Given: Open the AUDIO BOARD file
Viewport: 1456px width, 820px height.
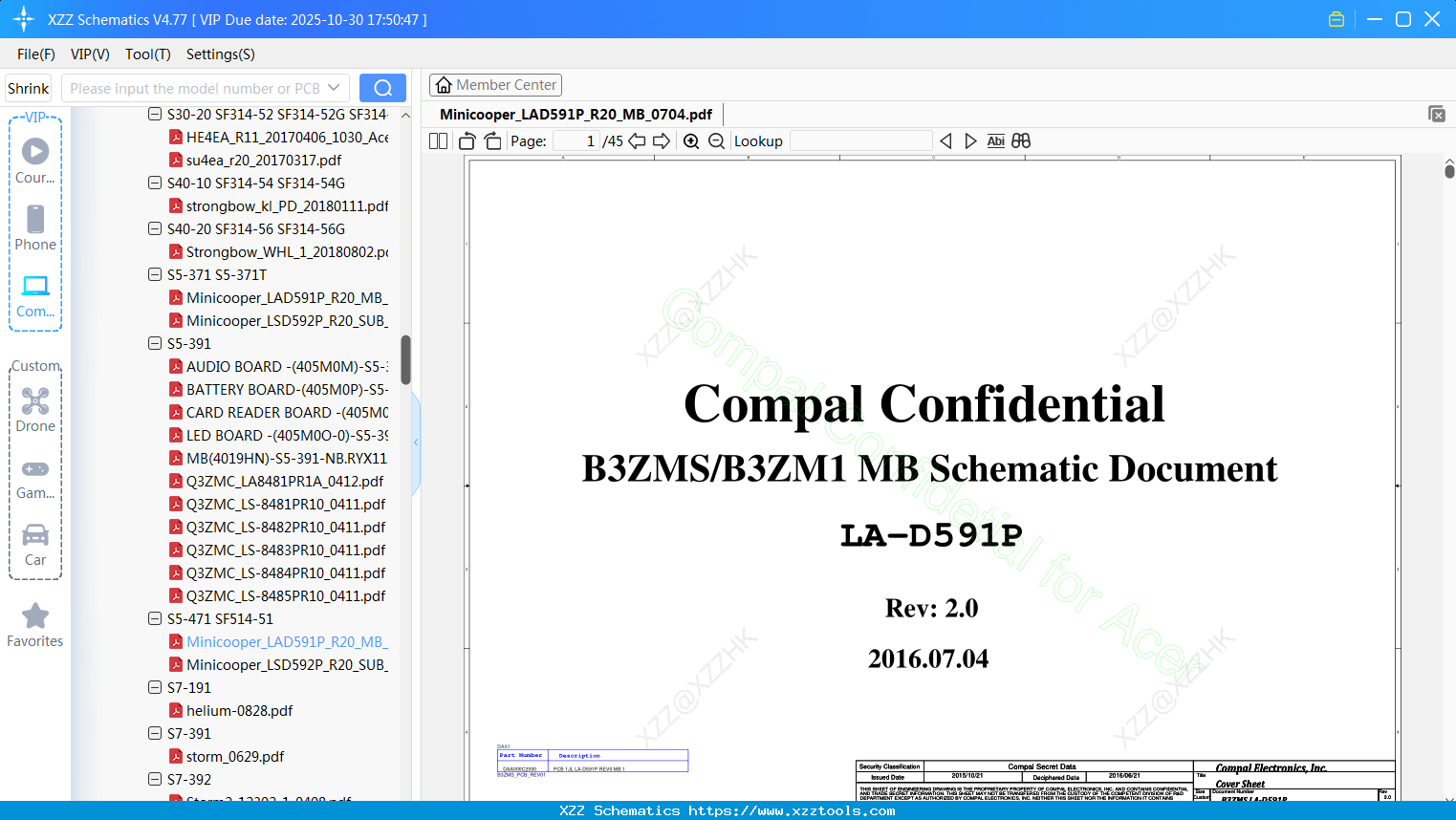Looking at the screenshot, I should [279, 367].
